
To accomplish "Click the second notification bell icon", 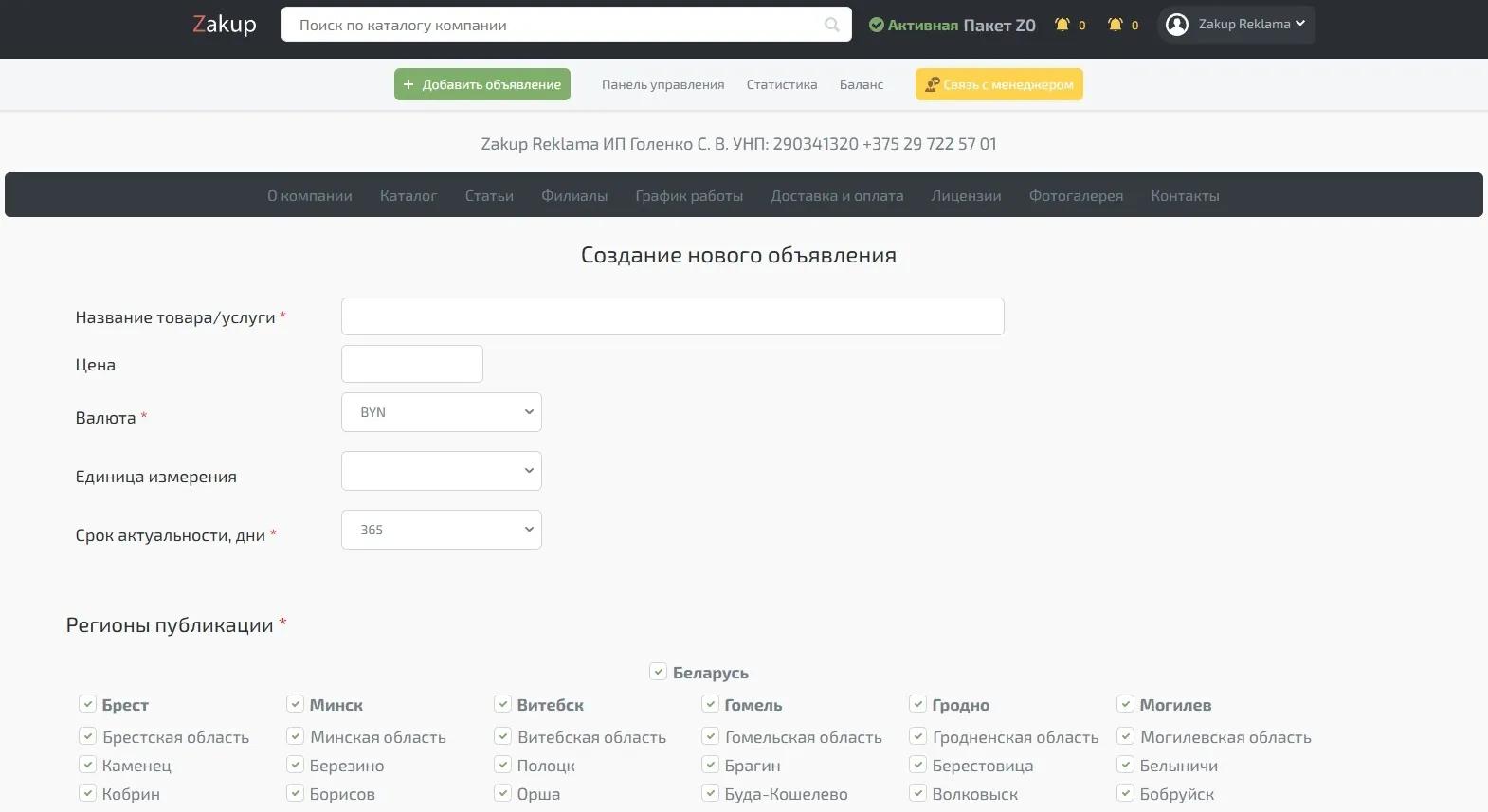I will [x=1116, y=25].
